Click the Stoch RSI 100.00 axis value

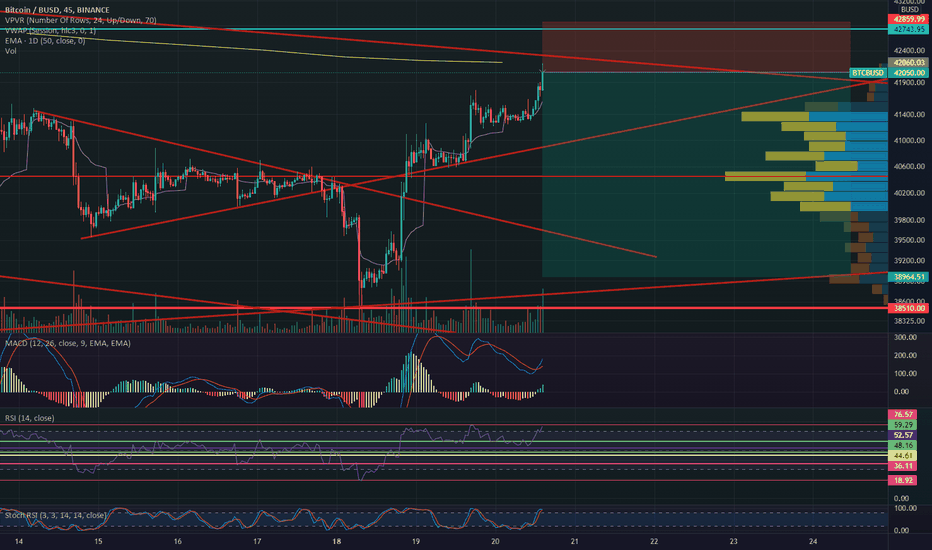pos(905,508)
